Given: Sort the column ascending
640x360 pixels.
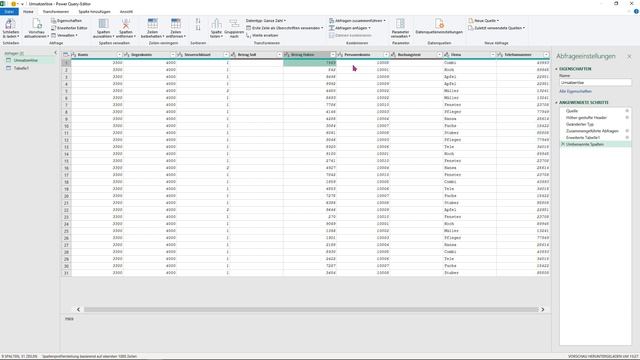Looking at the screenshot, I should 198,21.
